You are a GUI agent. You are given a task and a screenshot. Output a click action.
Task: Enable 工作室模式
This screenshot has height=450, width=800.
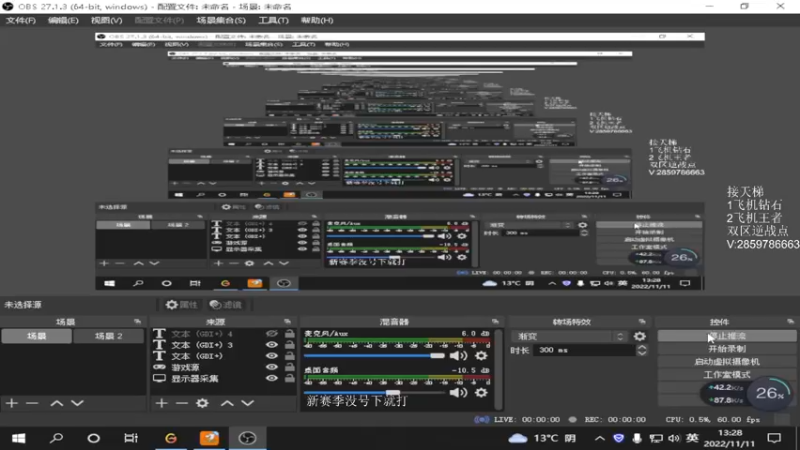[727, 374]
